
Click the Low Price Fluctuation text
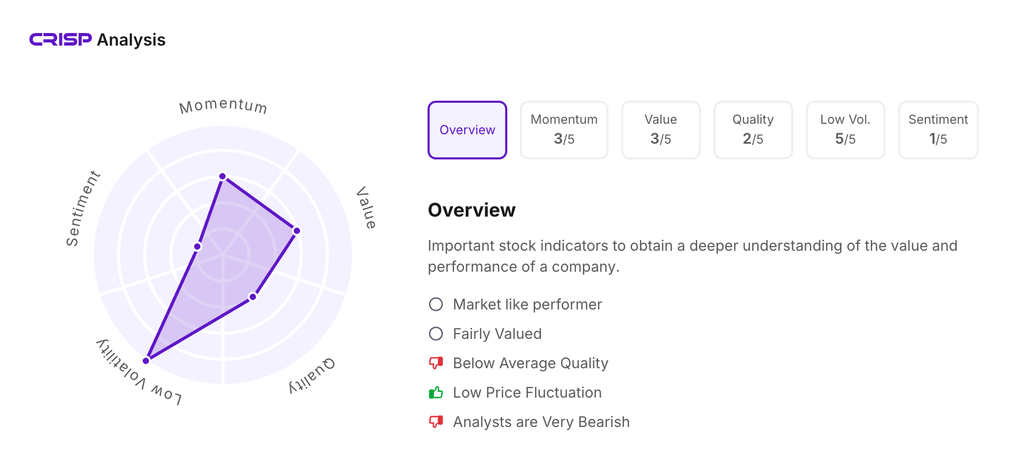coord(527,392)
